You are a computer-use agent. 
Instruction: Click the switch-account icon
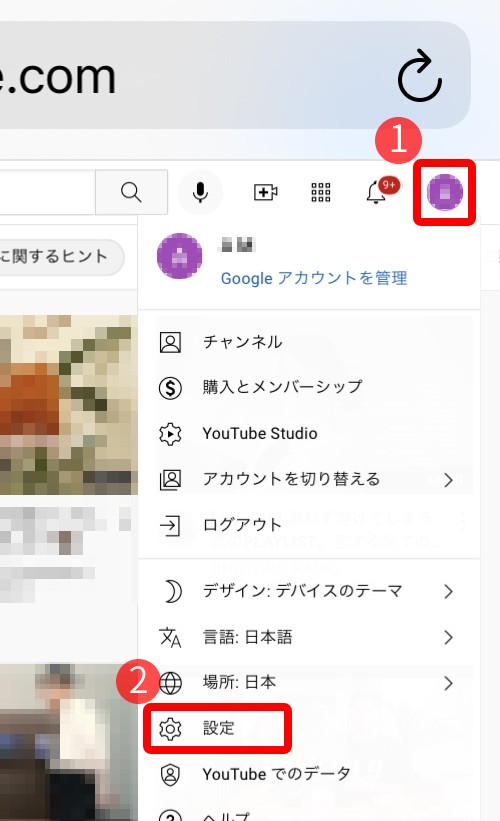click(170, 479)
